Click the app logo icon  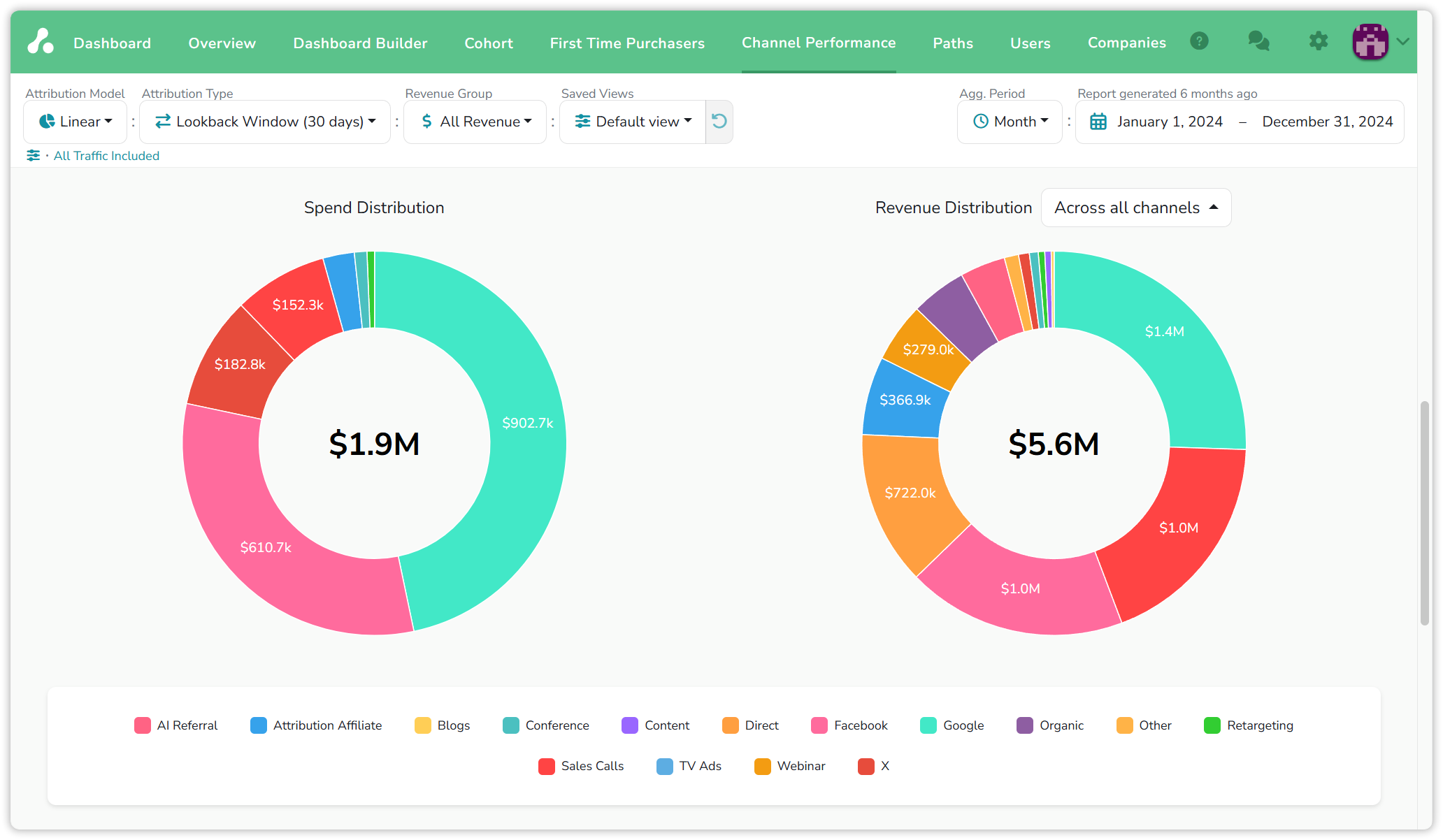tap(41, 41)
